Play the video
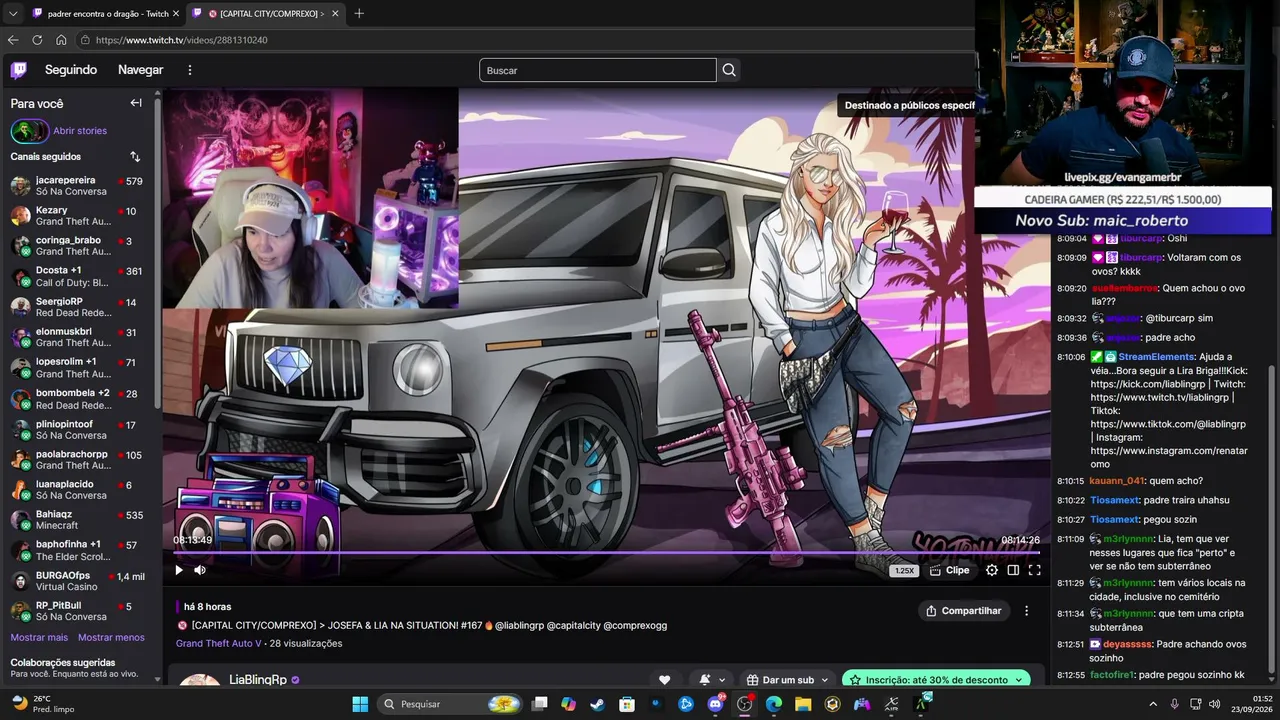Viewport: 1280px width, 720px height. 179,570
